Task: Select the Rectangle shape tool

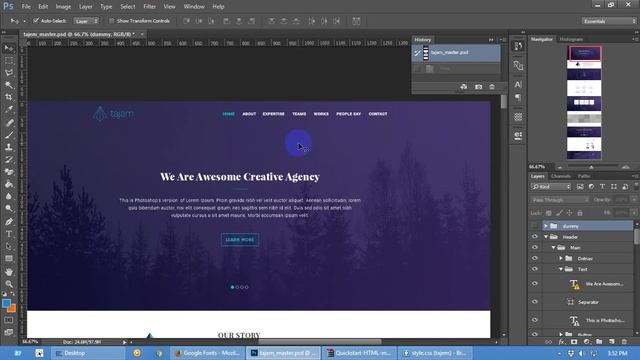Action: click(x=9, y=258)
